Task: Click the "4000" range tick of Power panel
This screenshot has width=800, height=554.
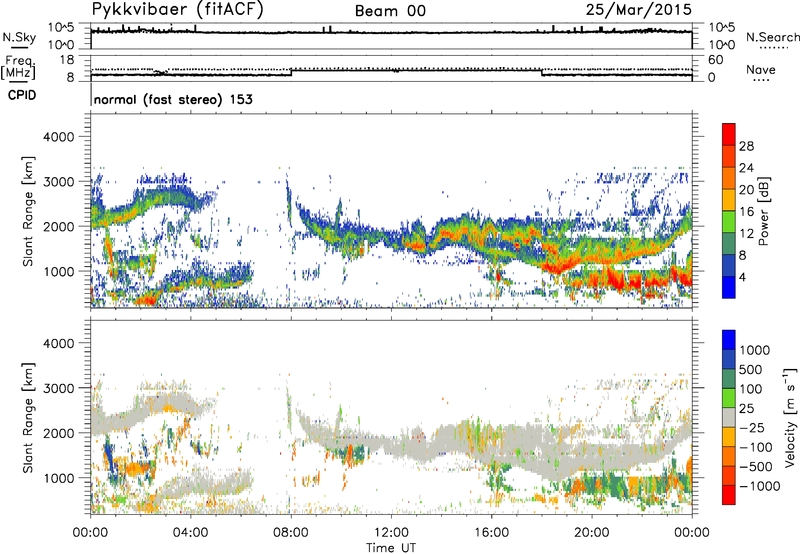Action: [x=58, y=137]
